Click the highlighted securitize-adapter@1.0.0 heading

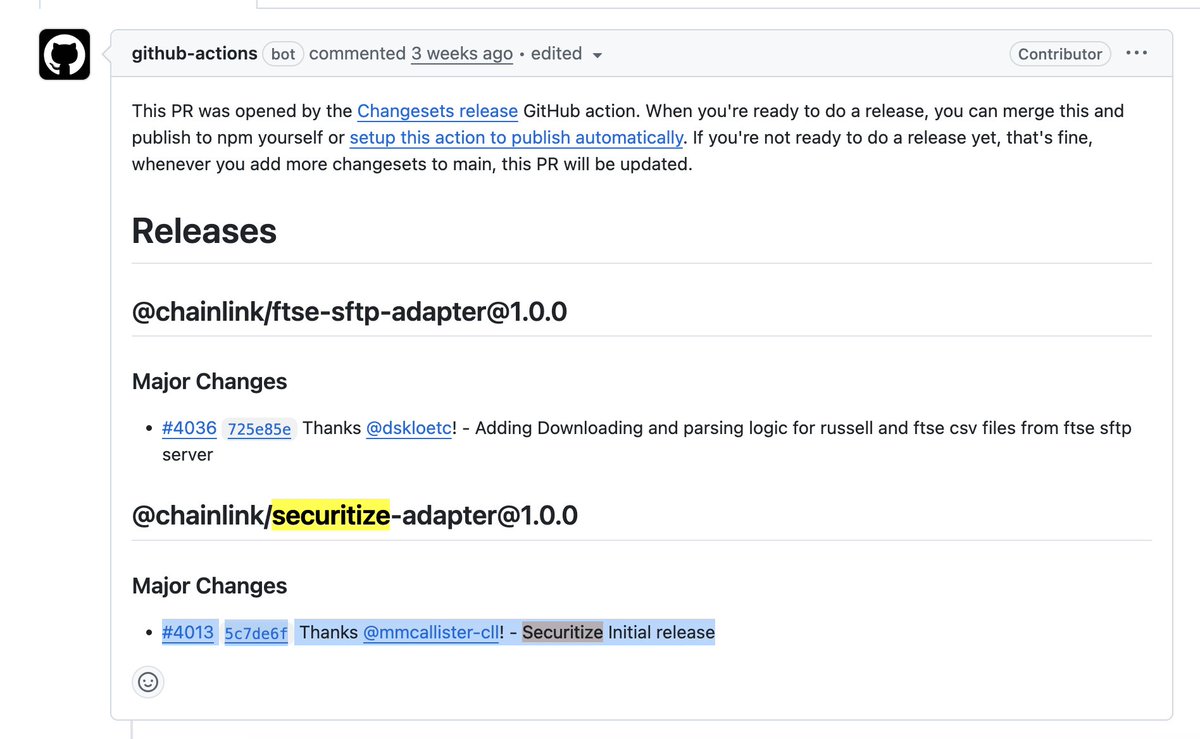[355, 516]
